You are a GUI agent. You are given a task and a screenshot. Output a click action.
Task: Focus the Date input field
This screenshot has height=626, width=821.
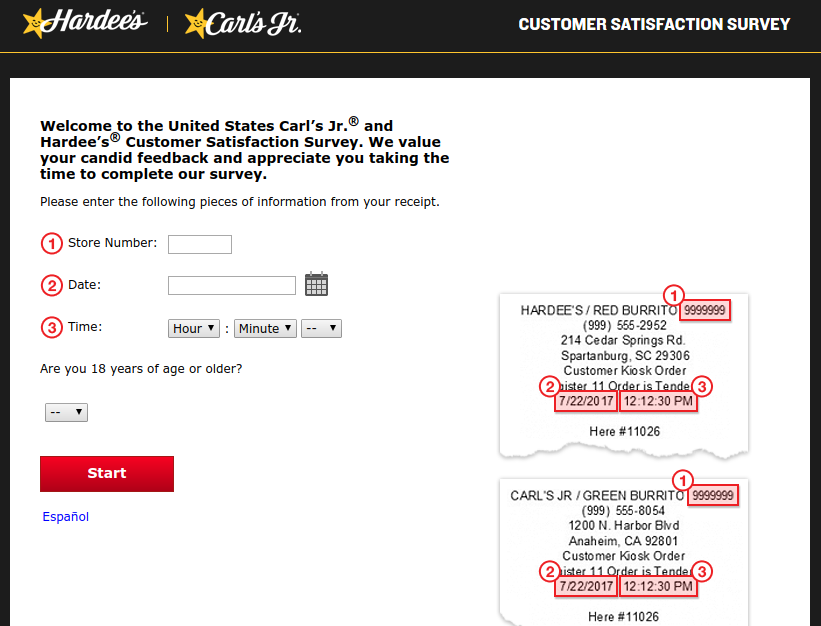231,286
